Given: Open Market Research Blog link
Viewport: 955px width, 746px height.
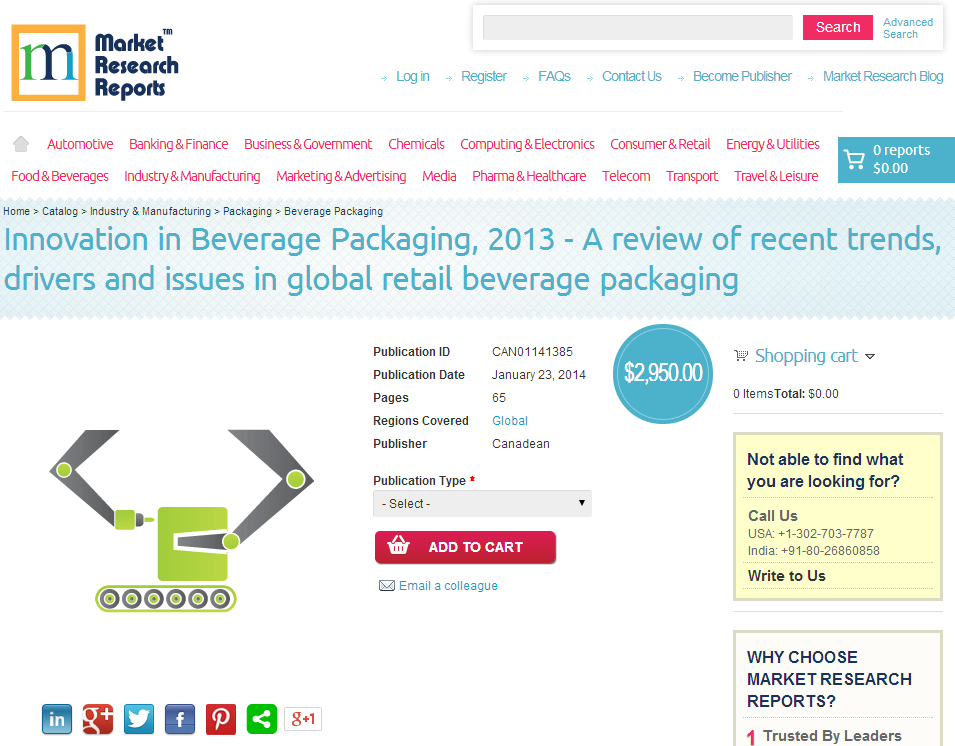Looking at the screenshot, I should click(883, 77).
